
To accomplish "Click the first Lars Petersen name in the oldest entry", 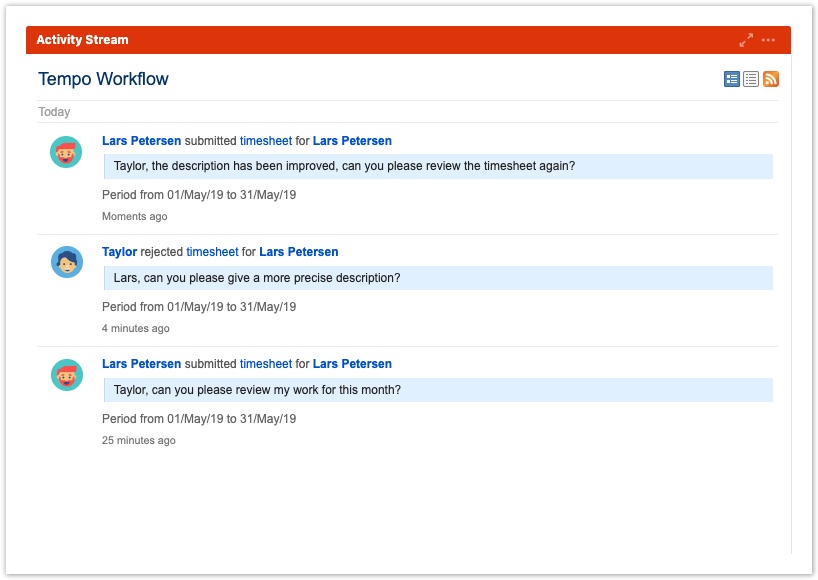I will (x=141, y=364).
